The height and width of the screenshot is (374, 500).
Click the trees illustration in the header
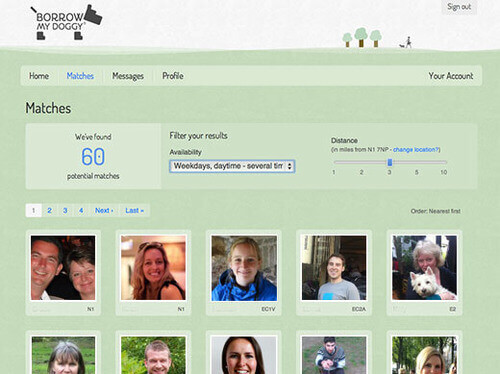coord(362,37)
